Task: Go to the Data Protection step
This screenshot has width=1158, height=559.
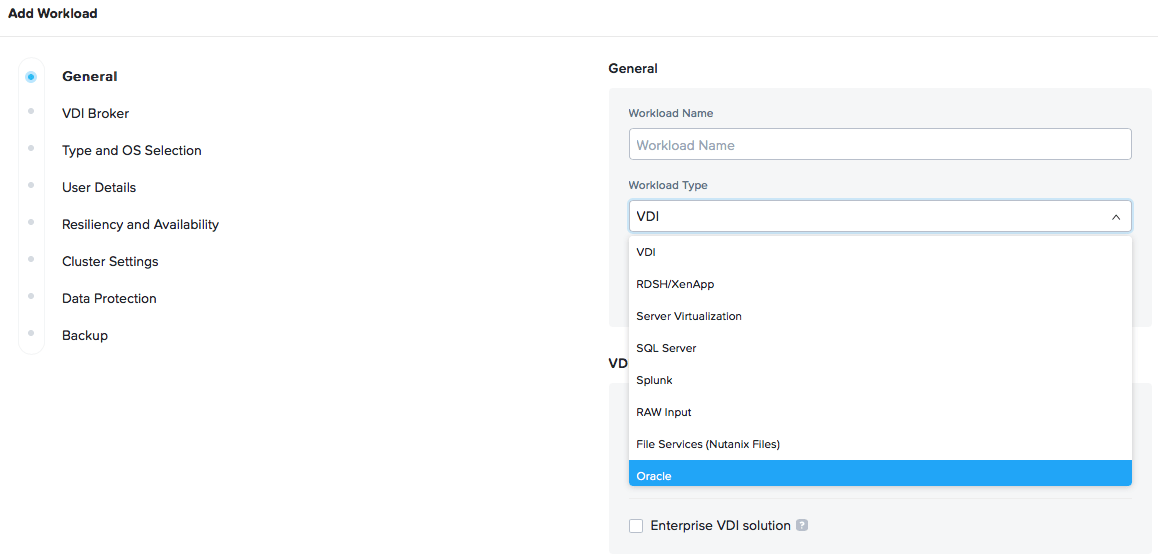Action: click(109, 298)
